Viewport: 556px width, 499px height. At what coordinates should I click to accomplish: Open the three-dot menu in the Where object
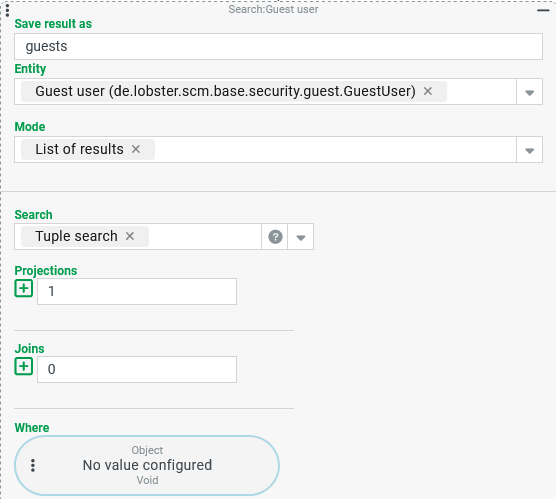coord(33,465)
